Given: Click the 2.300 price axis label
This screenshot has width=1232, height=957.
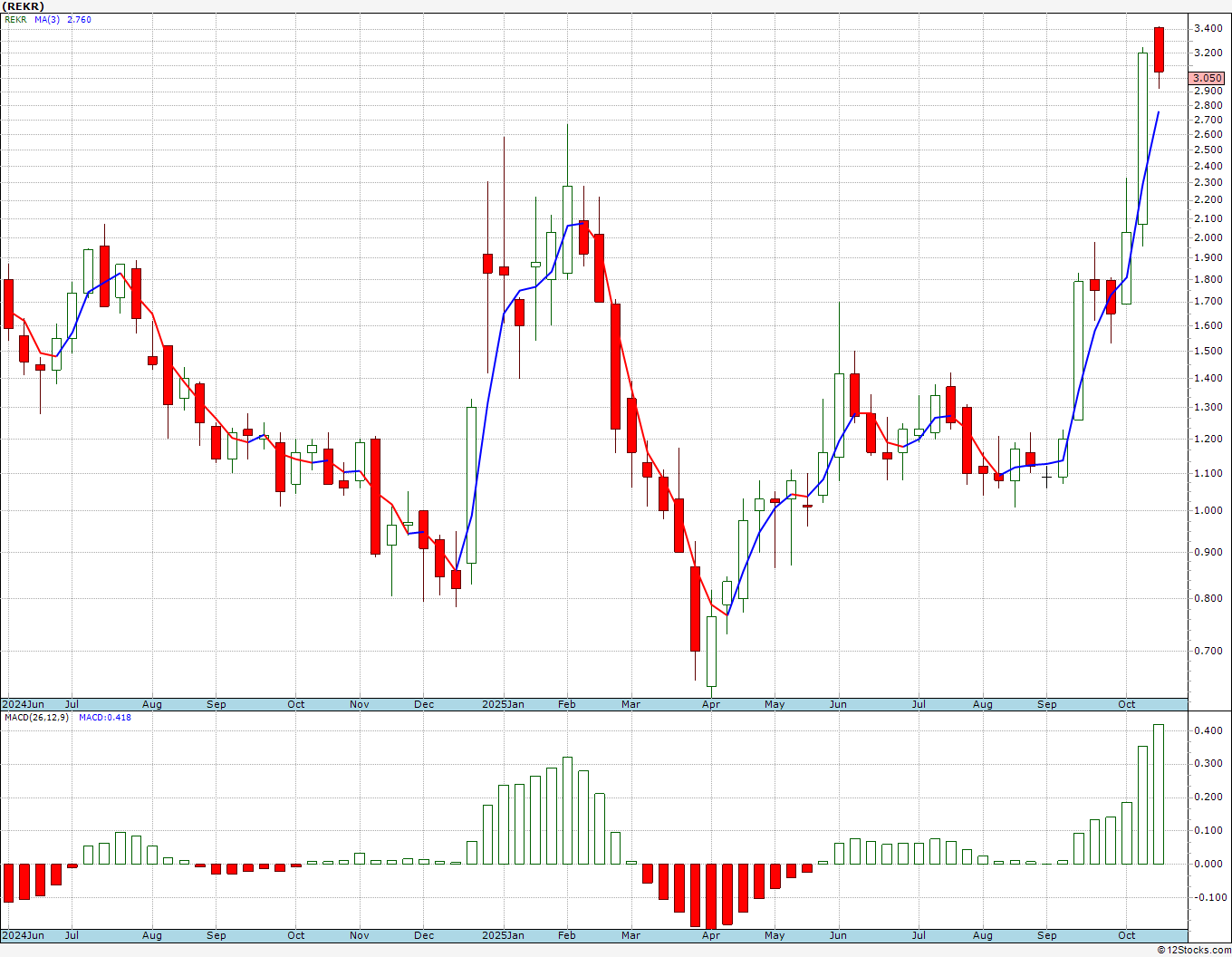Looking at the screenshot, I should [1208, 183].
